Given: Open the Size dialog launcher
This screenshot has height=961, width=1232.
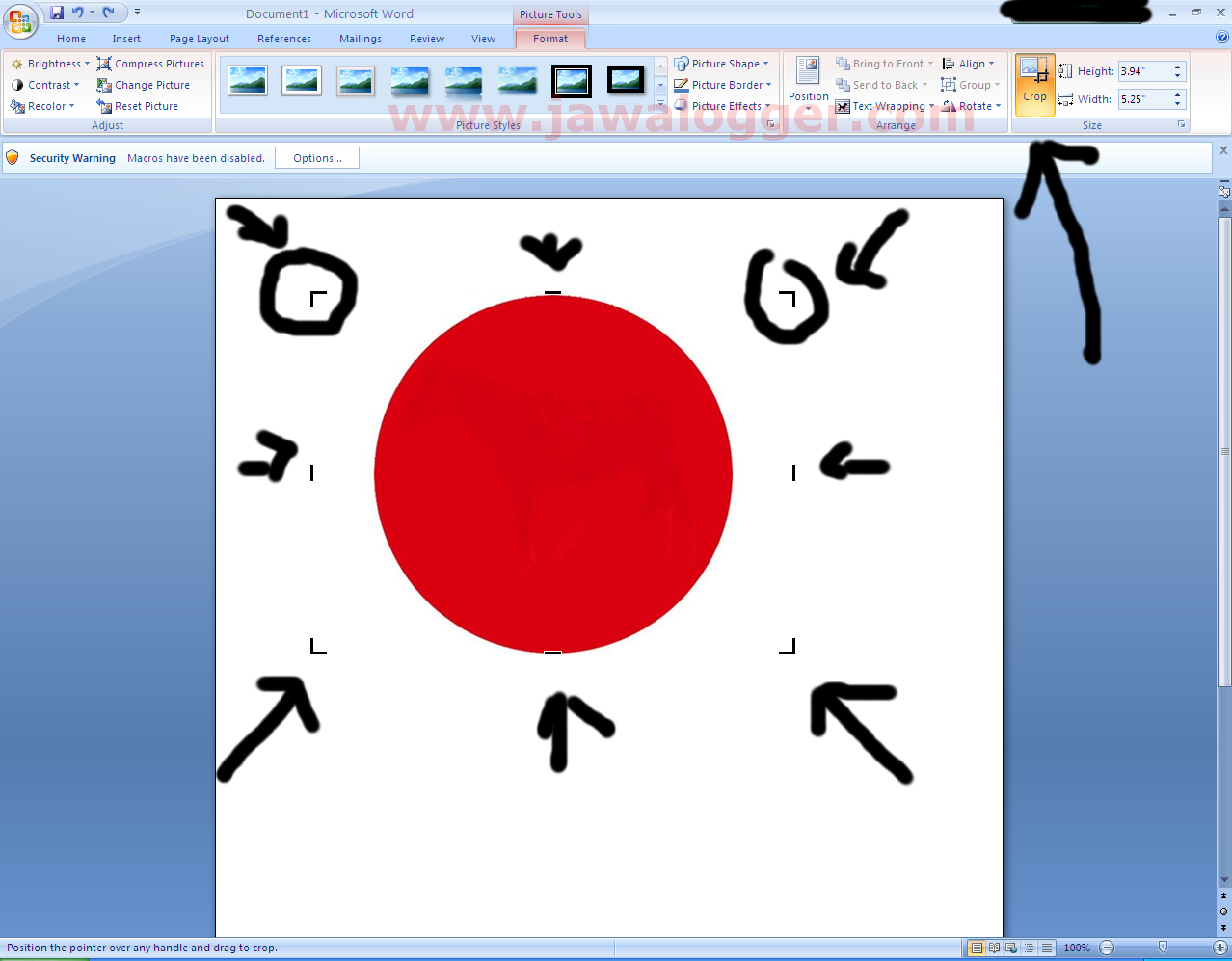Looking at the screenshot, I should pos(1182,125).
